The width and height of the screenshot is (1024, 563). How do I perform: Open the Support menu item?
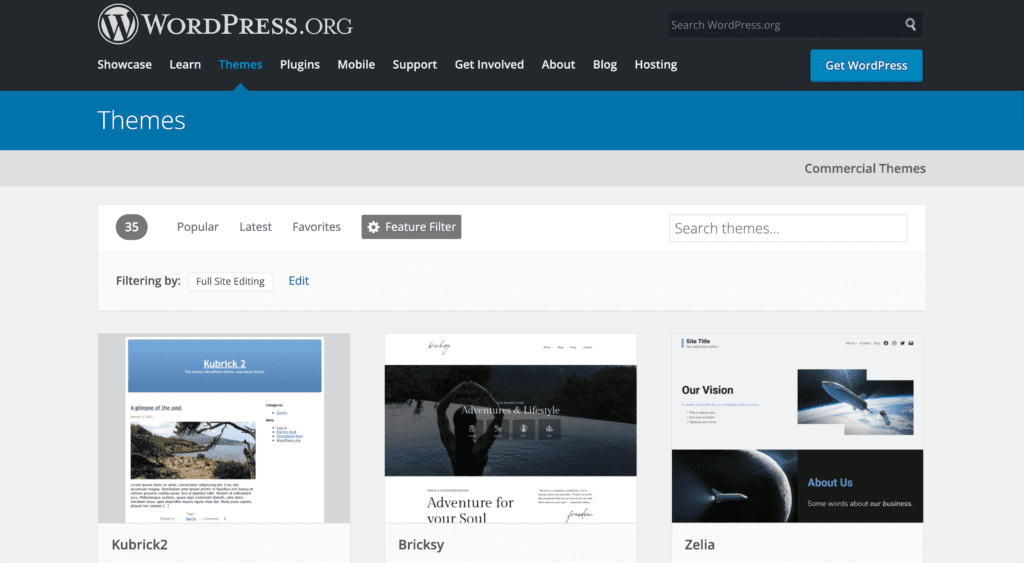pos(415,65)
